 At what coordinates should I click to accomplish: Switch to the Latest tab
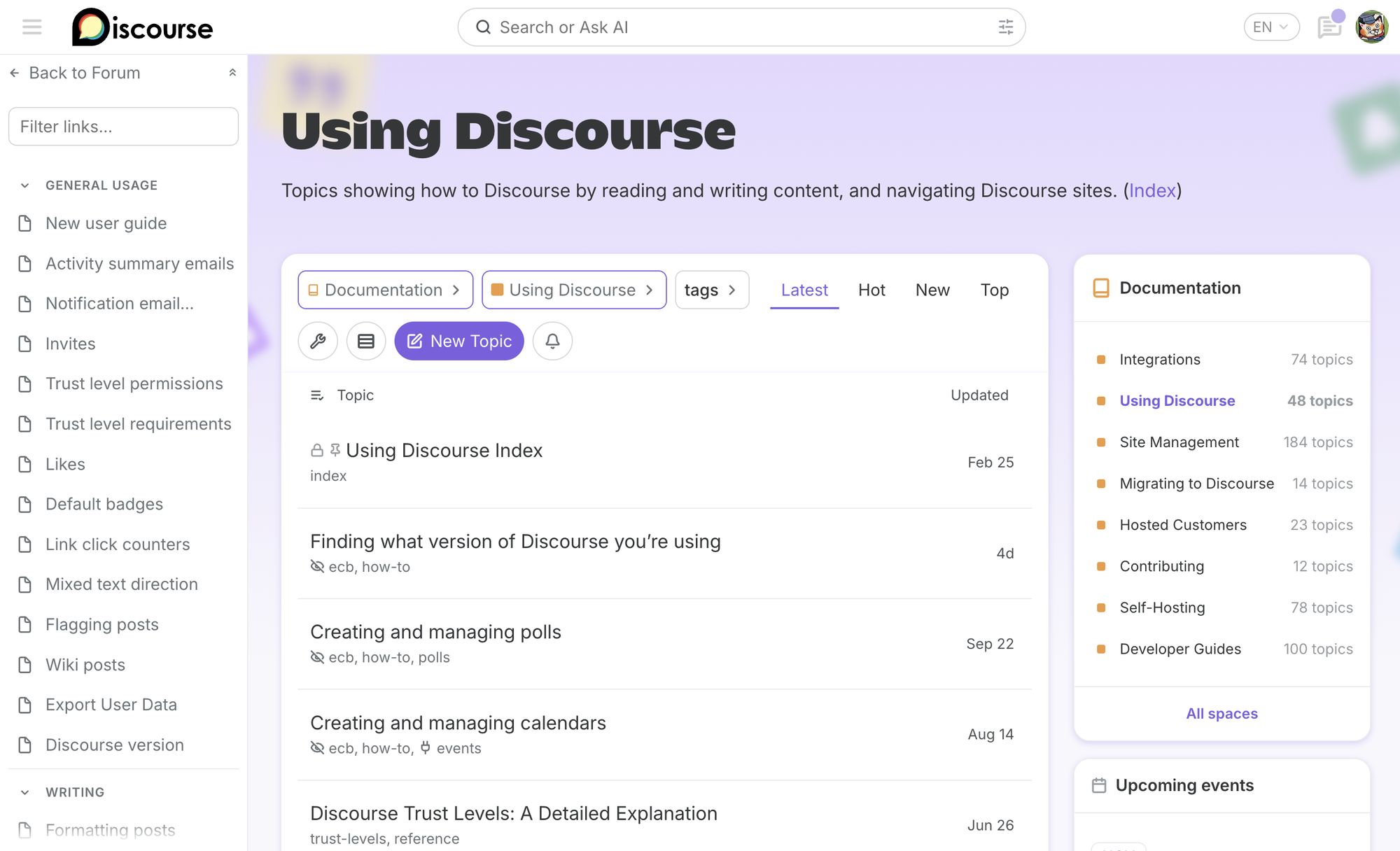point(804,290)
